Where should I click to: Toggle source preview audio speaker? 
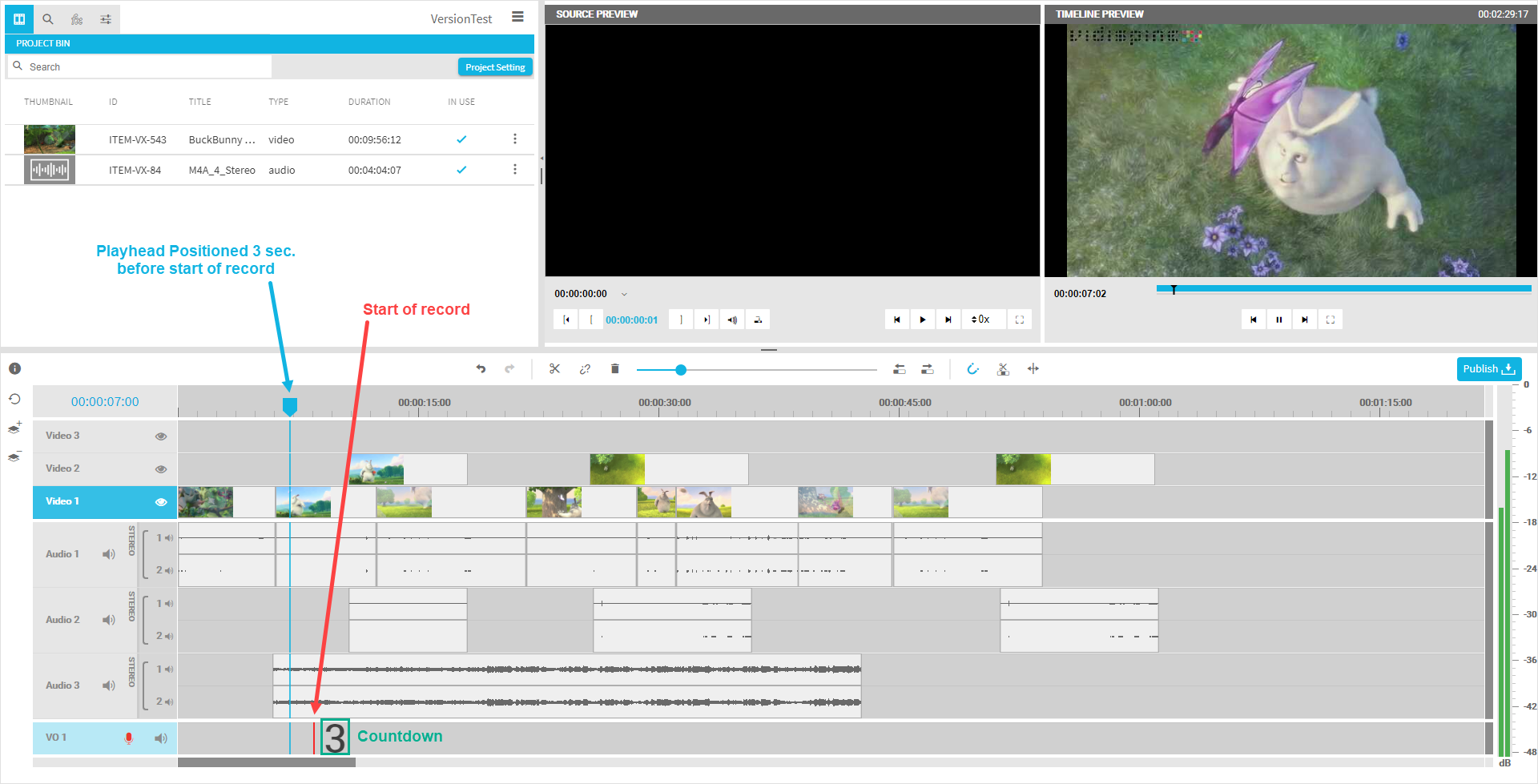pyautogui.click(x=732, y=320)
